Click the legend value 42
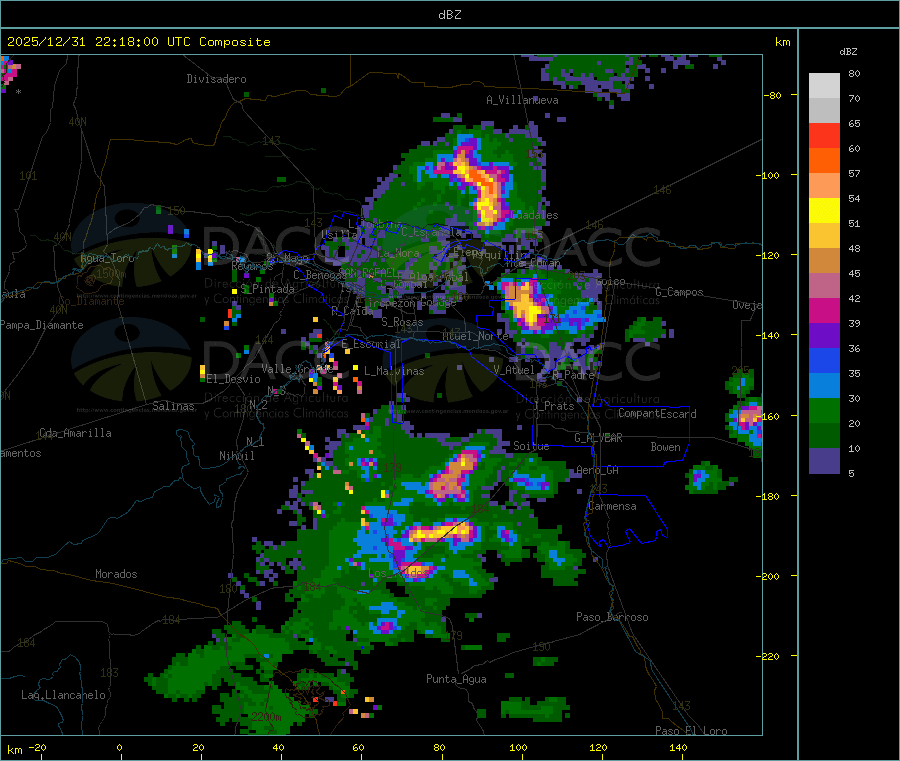 854,298
